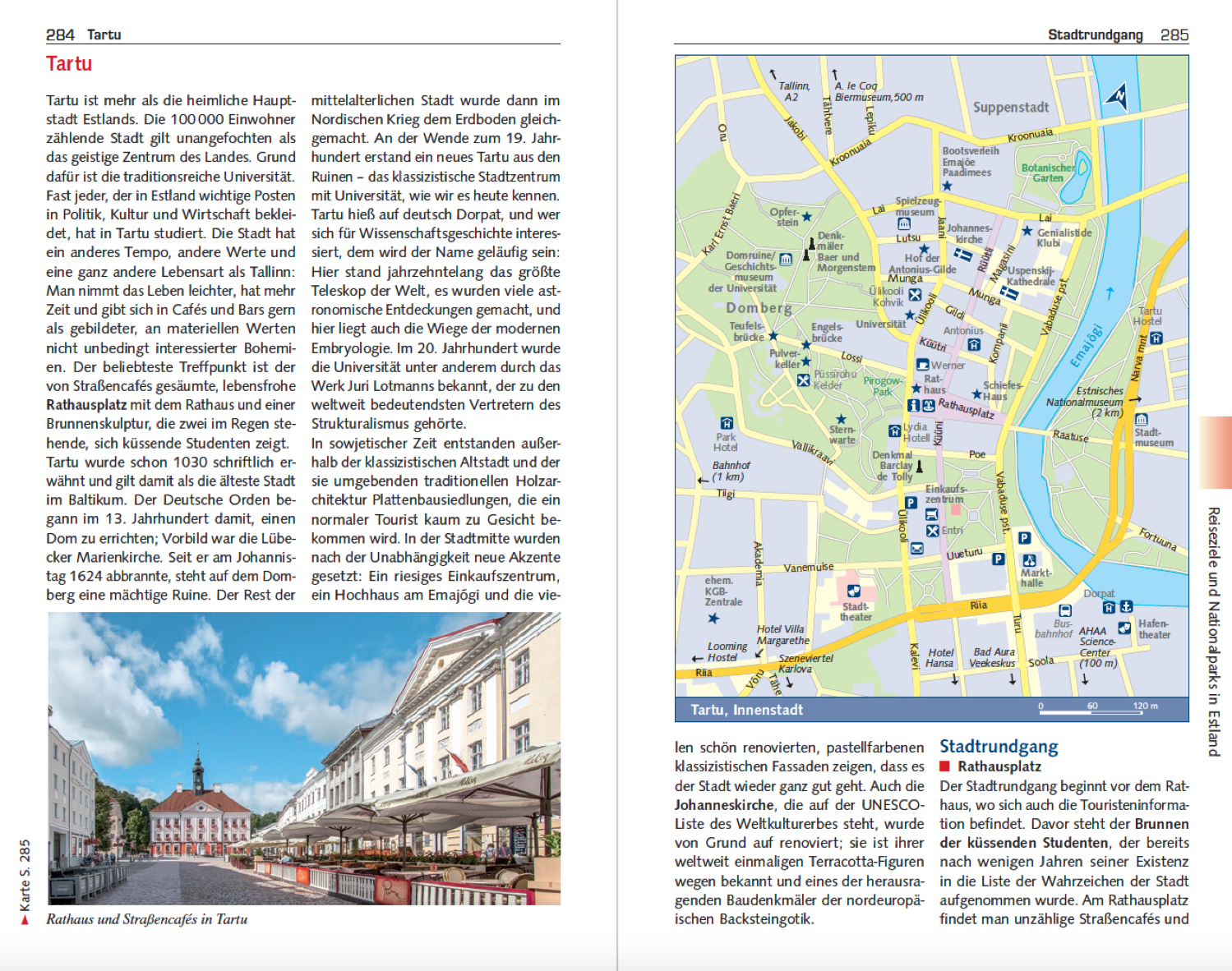The width and height of the screenshot is (1232, 971).
Task: Click the 'Bahnhof (1 km)' direction label
Action: tap(731, 471)
